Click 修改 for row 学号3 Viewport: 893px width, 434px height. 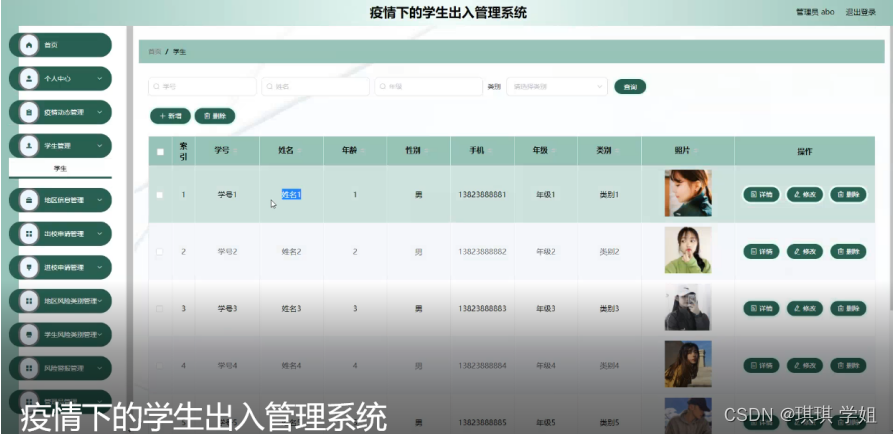805,308
